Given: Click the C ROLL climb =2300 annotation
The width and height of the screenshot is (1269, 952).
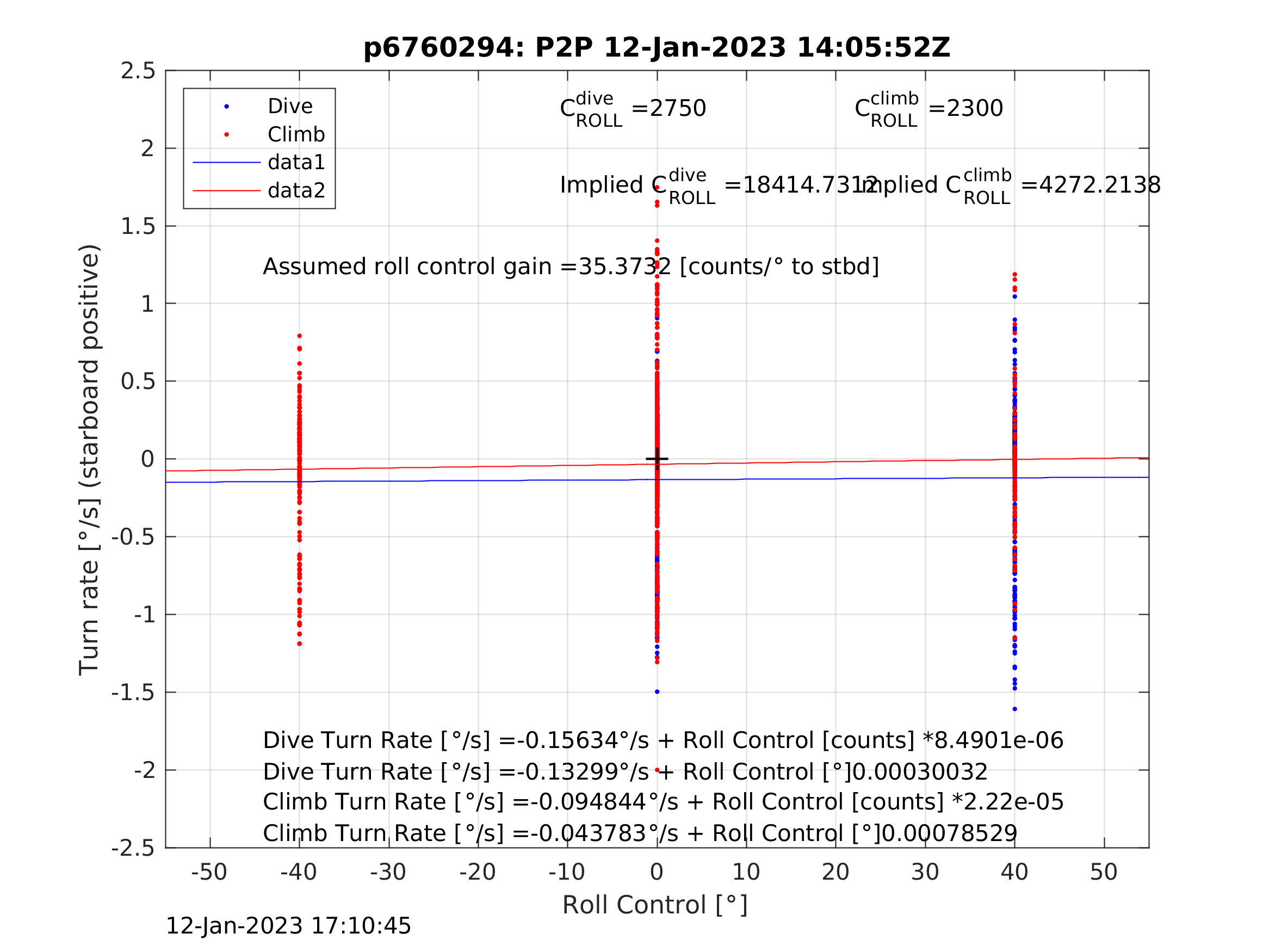Looking at the screenshot, I should pyautogui.click(x=929, y=109).
